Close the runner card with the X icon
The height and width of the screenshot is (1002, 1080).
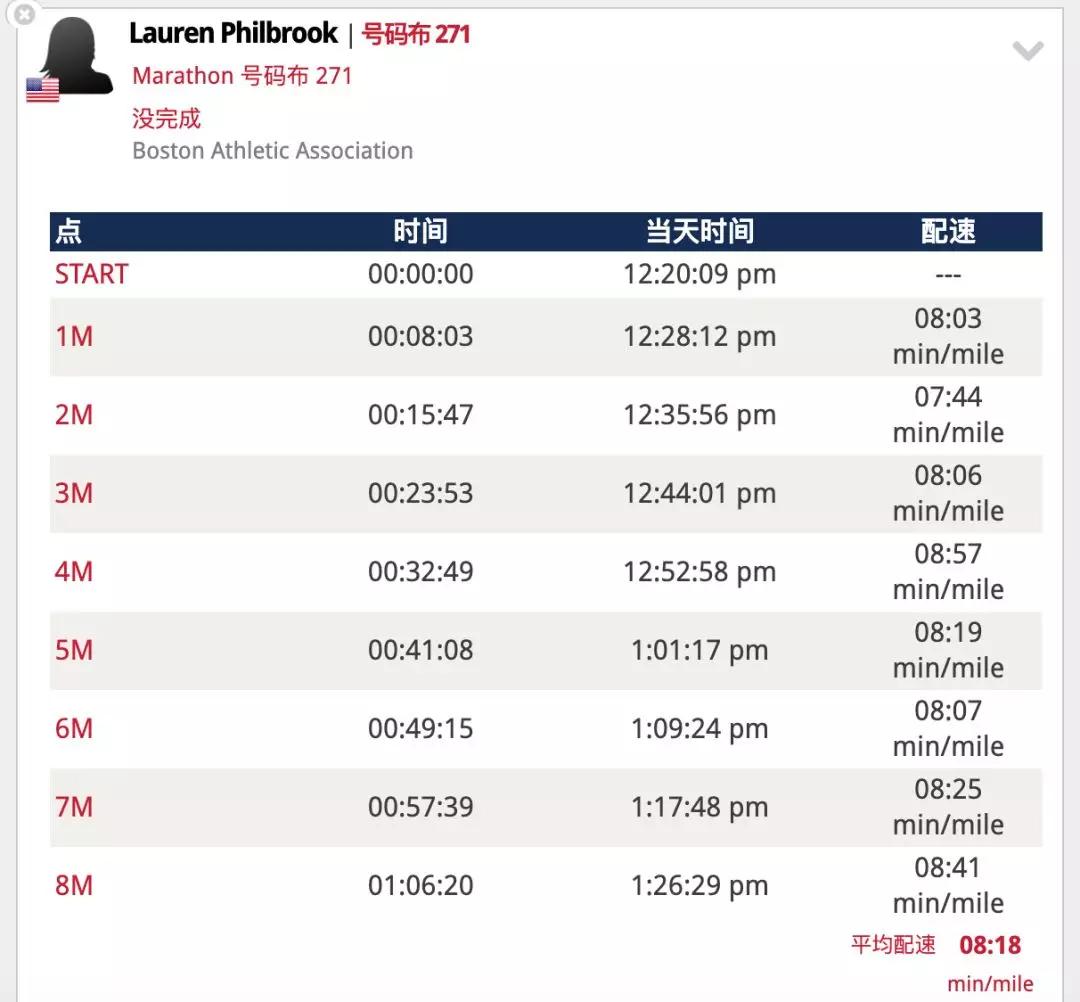23,14
